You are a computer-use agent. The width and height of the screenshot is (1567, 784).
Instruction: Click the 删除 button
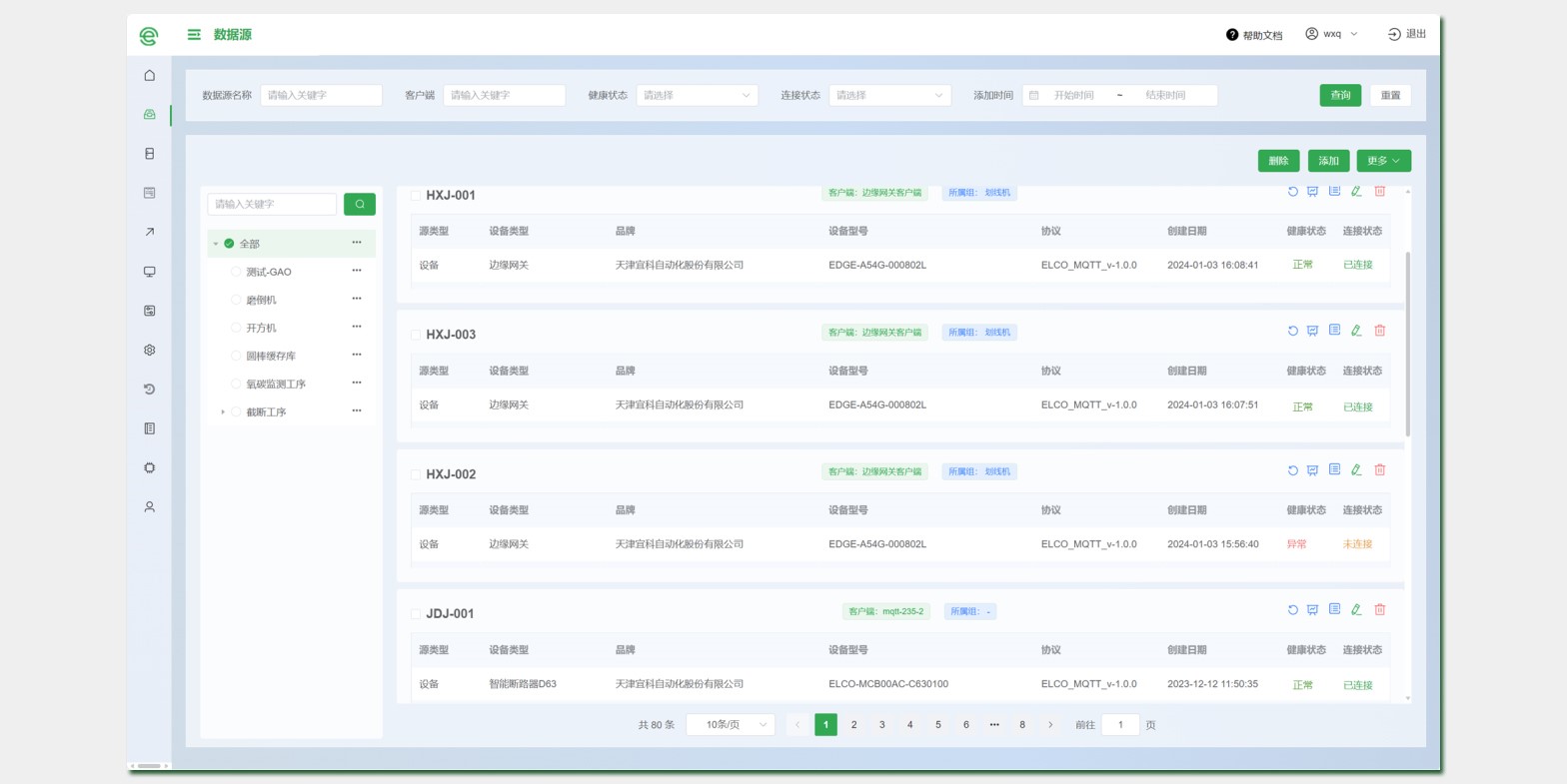click(x=1278, y=161)
